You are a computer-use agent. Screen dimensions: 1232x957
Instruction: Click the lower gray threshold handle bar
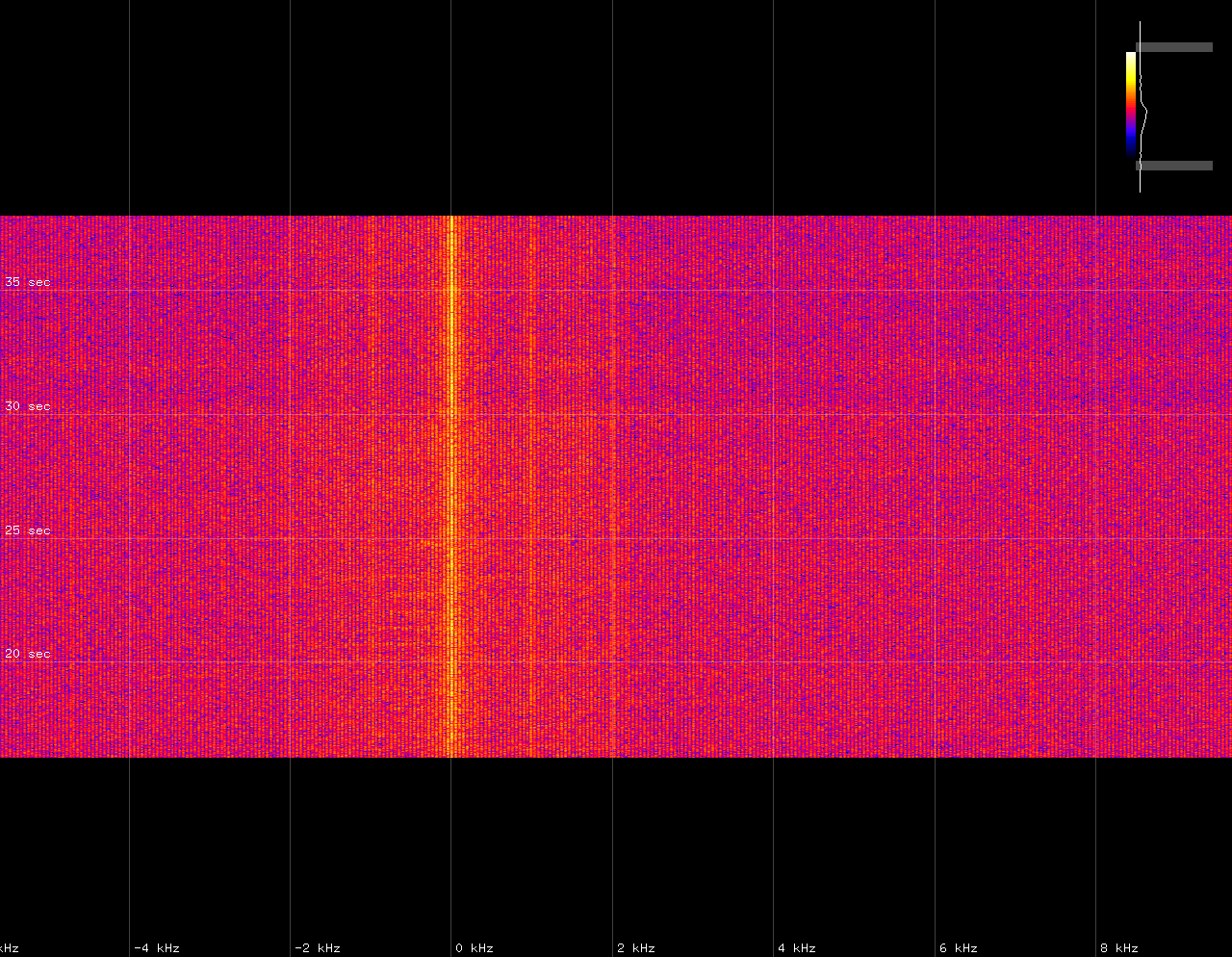point(1173,166)
